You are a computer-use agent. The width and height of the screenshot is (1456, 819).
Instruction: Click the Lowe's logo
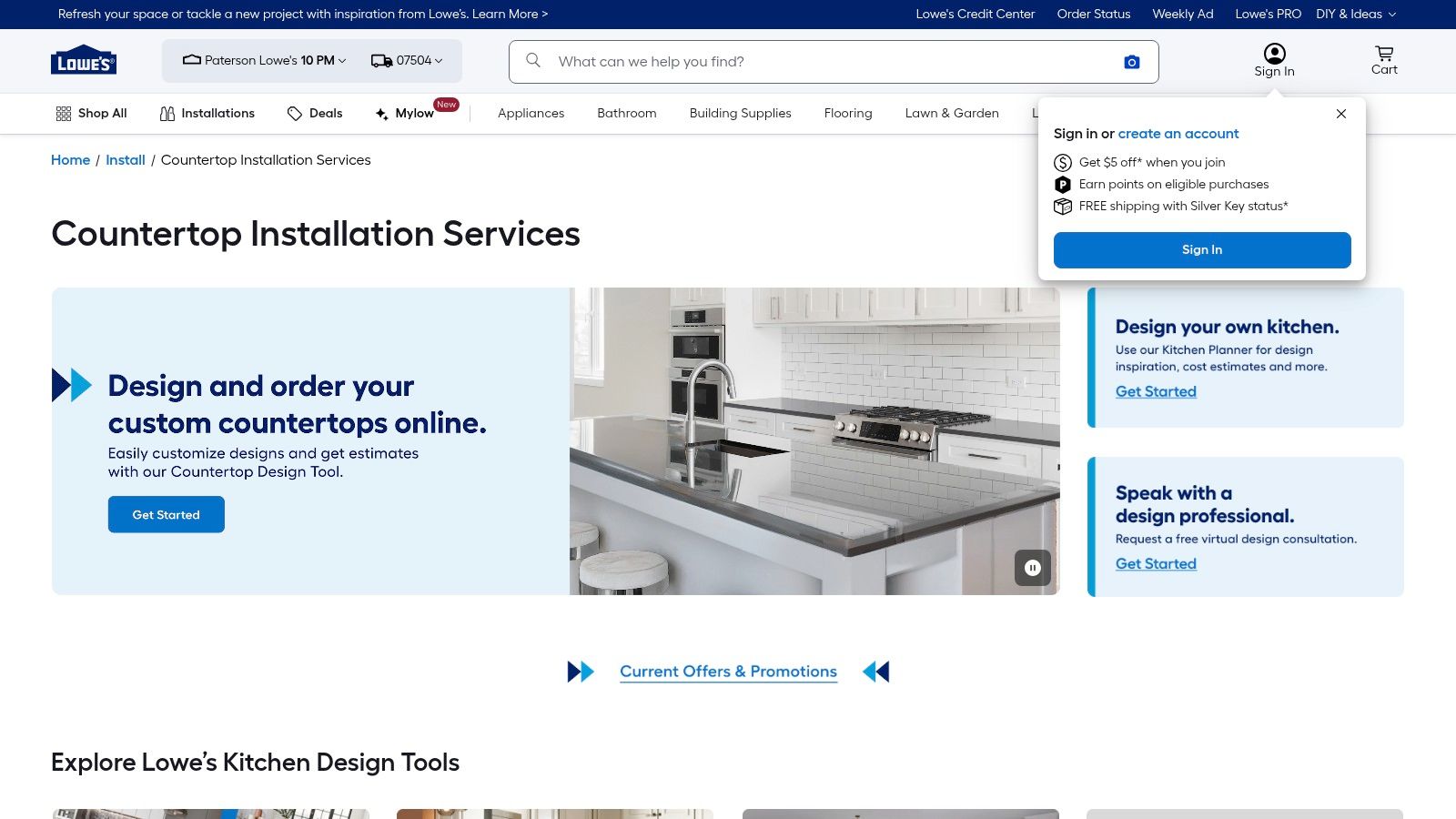click(83, 60)
